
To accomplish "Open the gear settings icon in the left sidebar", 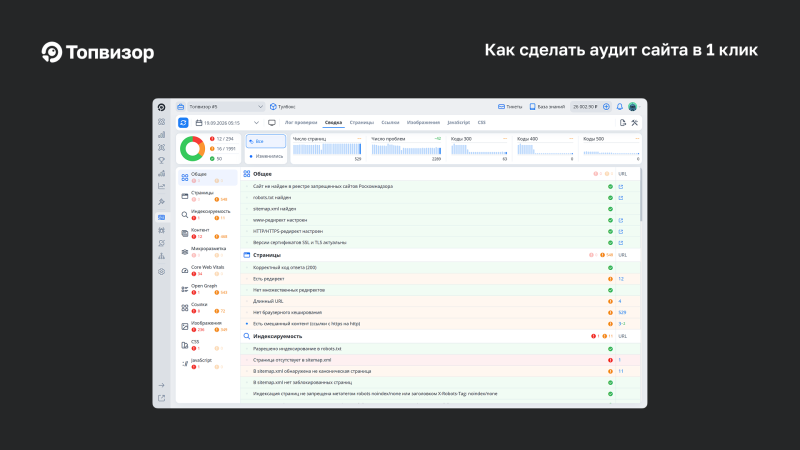I will (161, 271).
